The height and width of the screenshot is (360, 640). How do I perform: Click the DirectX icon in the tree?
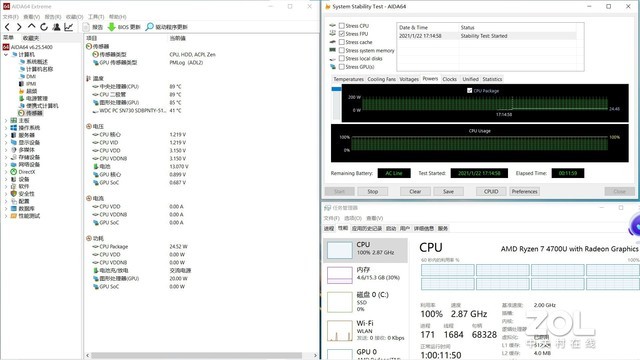click(13, 172)
